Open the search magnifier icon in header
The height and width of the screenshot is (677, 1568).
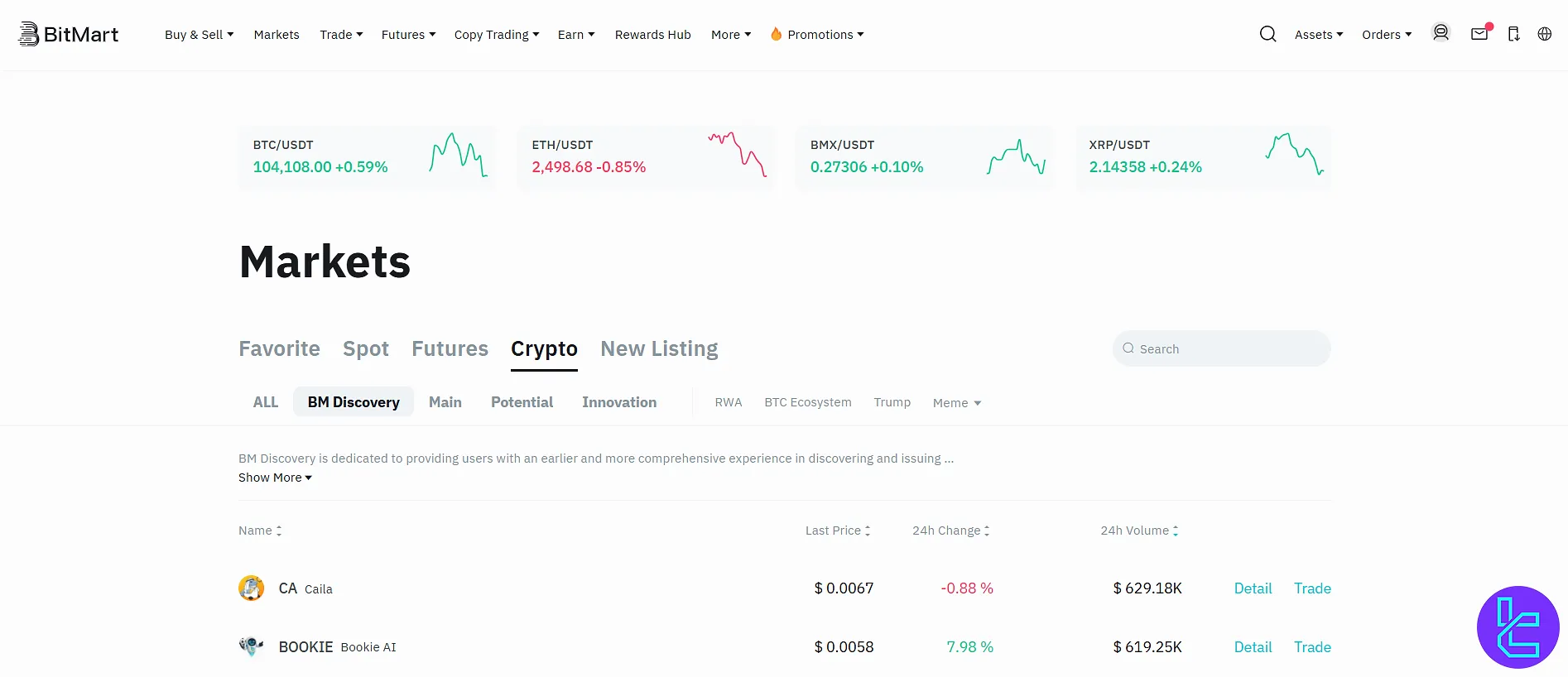(x=1267, y=34)
